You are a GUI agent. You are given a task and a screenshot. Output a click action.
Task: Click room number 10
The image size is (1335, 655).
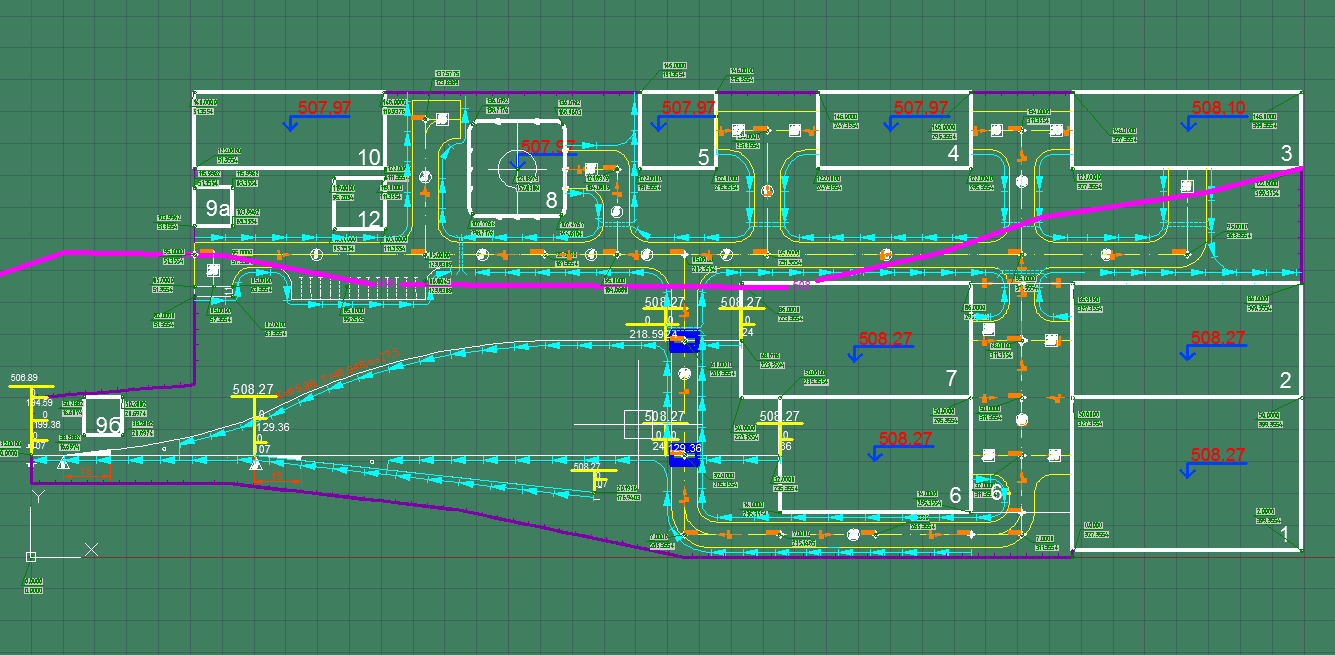pos(369,157)
